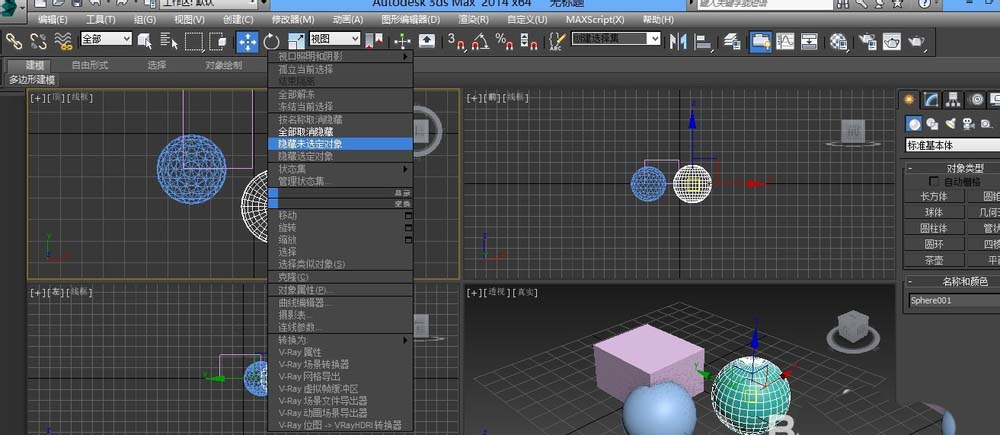Activate the Select and Move tool
This screenshot has width=1000, height=435.
247,41
